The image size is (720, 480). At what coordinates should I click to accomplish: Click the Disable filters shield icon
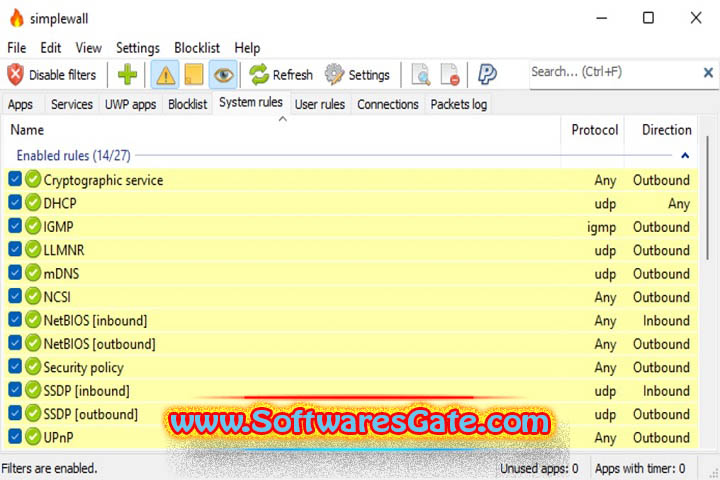tap(15, 74)
